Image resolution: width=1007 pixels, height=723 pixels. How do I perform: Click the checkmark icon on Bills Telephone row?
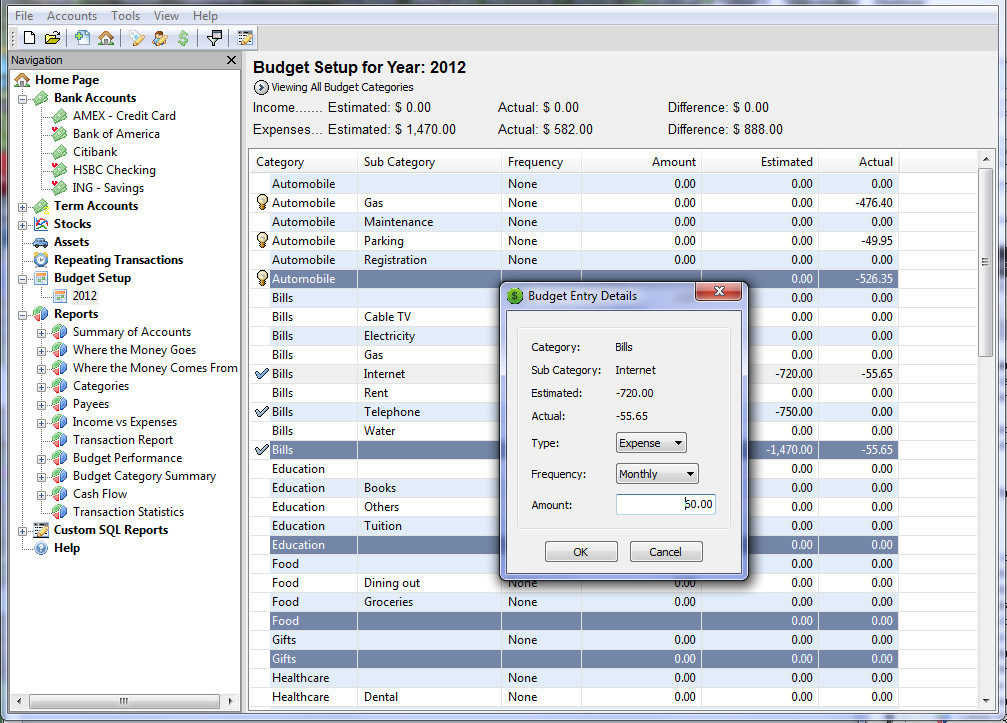[262, 412]
